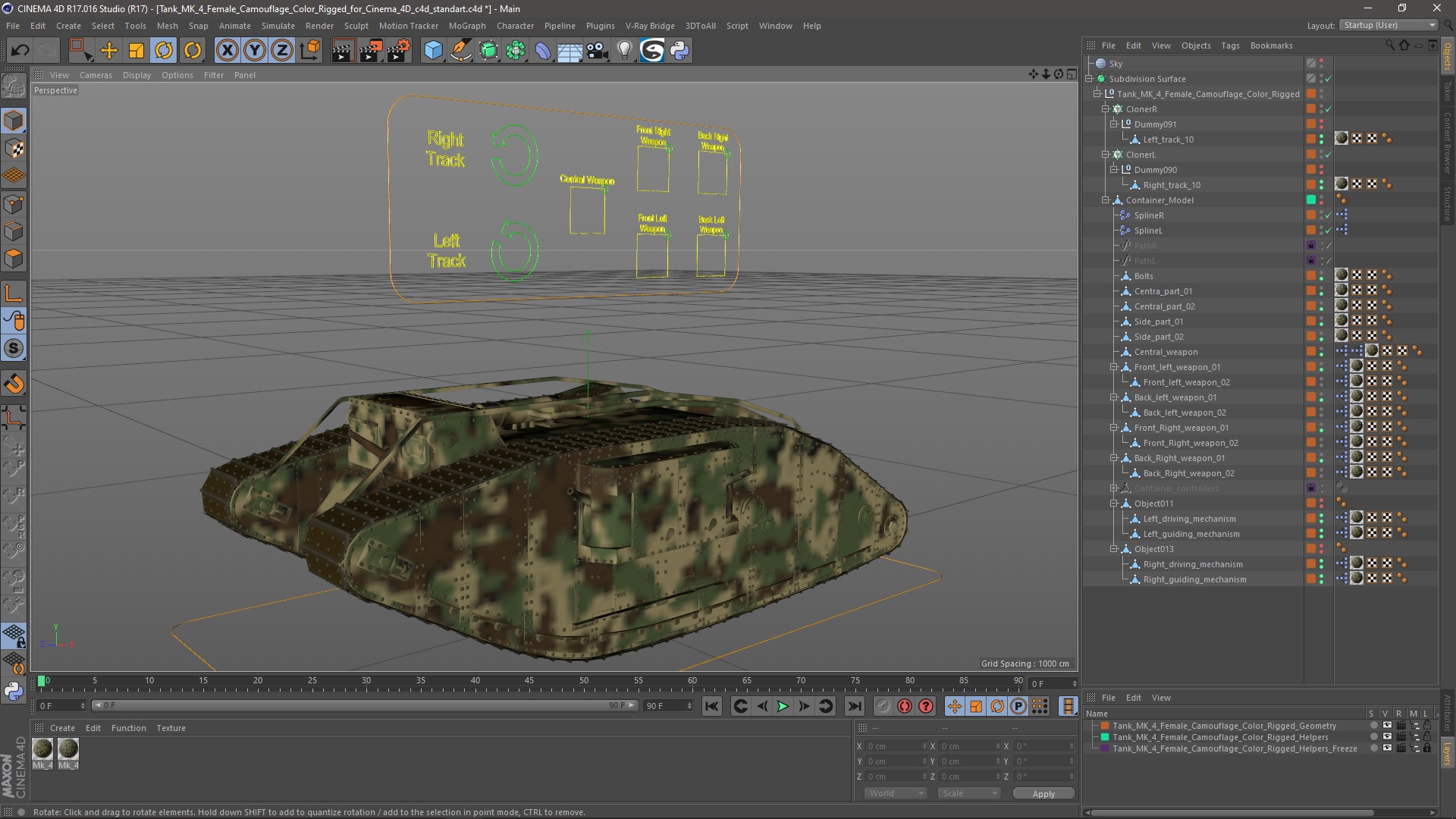The width and height of the screenshot is (1456, 819).
Task: Open the MoGraph Array/cloner icon
Action: 516,51
